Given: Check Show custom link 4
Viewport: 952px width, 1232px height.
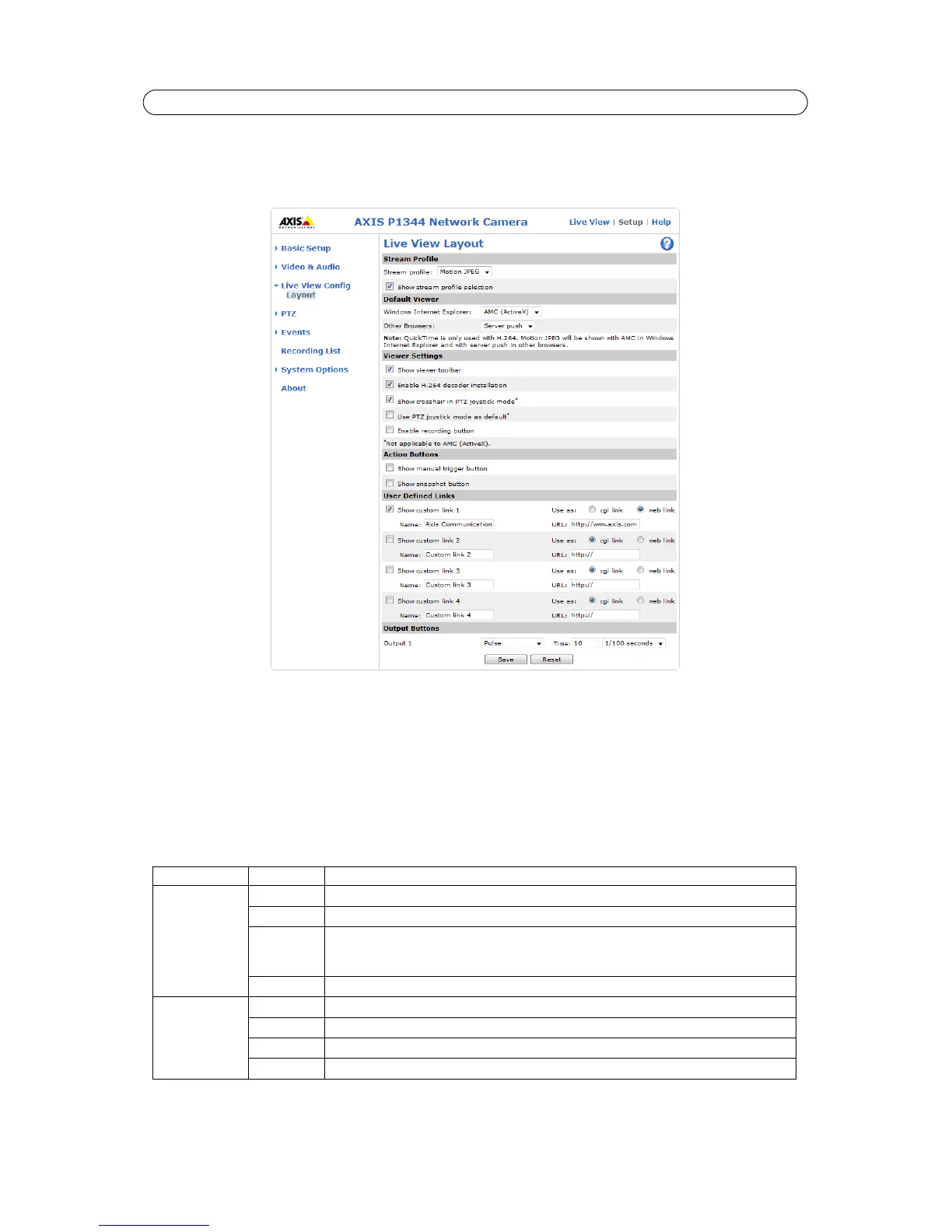Looking at the screenshot, I should pos(390,600).
